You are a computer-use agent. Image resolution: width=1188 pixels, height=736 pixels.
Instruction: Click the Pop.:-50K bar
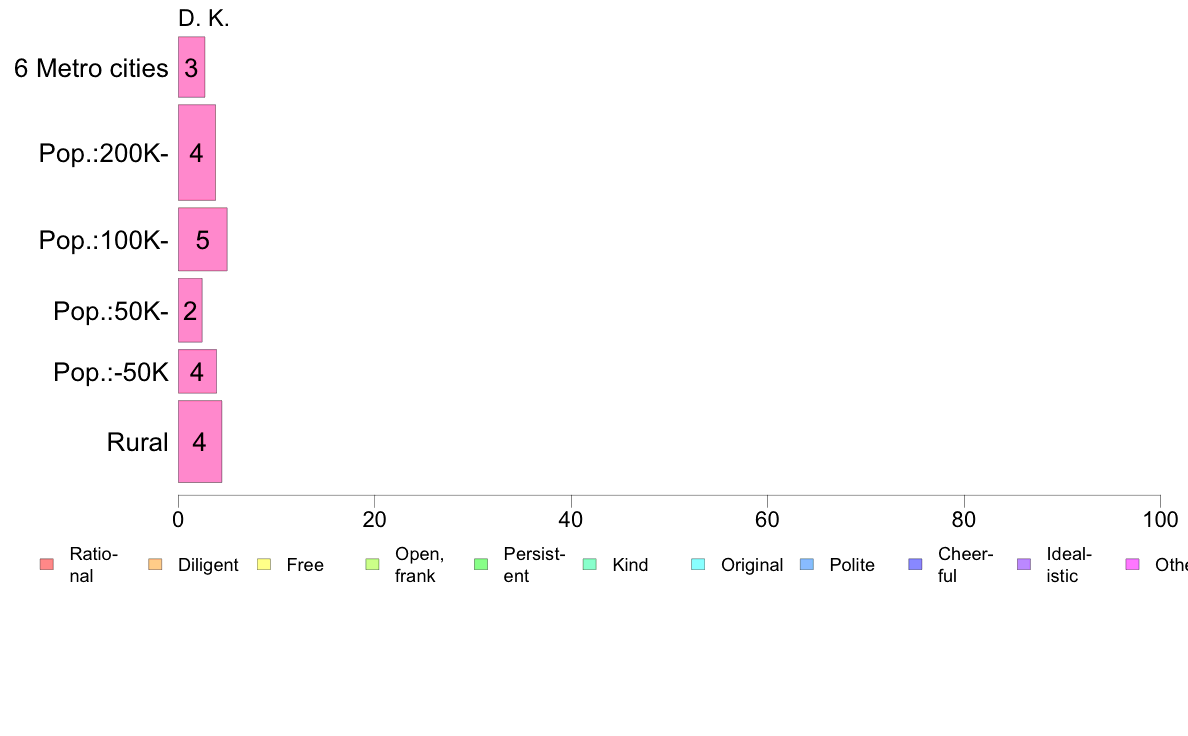[197, 372]
